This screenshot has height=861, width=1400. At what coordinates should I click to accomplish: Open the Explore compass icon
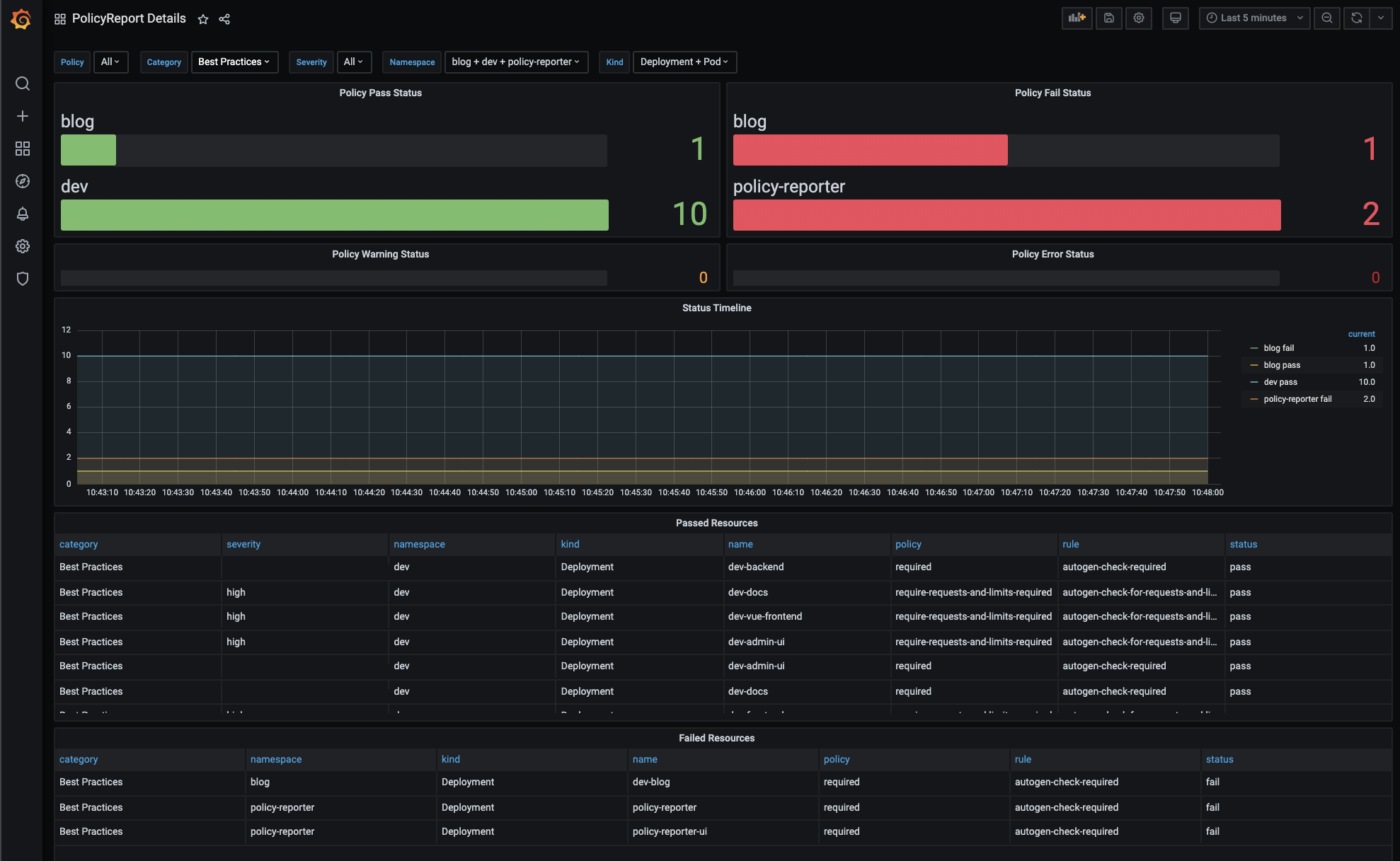[23, 181]
